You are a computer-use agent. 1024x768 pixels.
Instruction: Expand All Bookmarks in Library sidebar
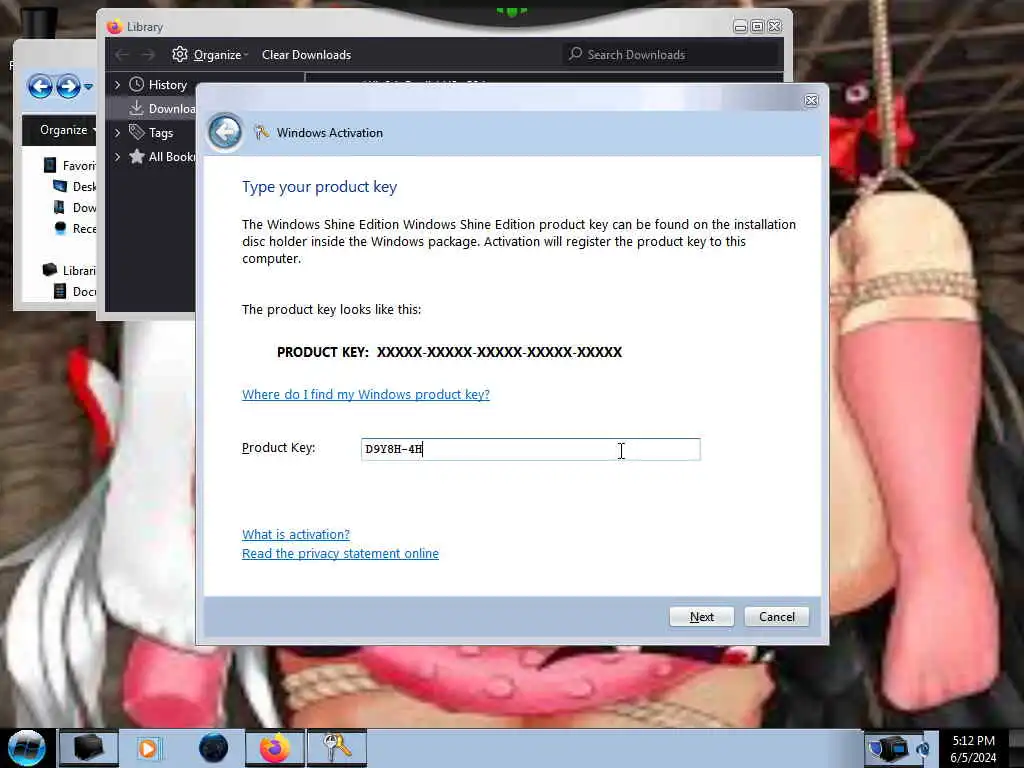[118, 157]
